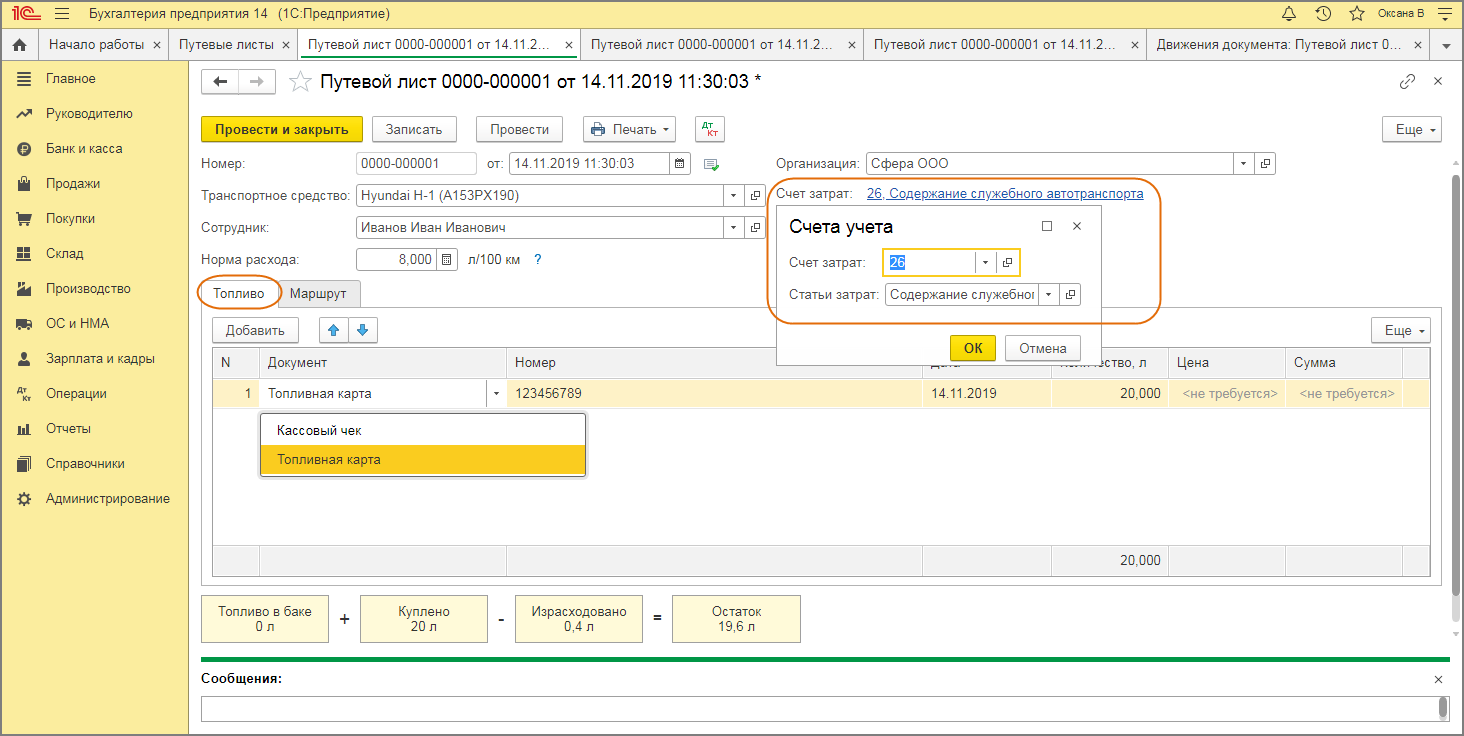1464x736 pixels.
Task: Move row up with blue arrow
Action: (334, 330)
